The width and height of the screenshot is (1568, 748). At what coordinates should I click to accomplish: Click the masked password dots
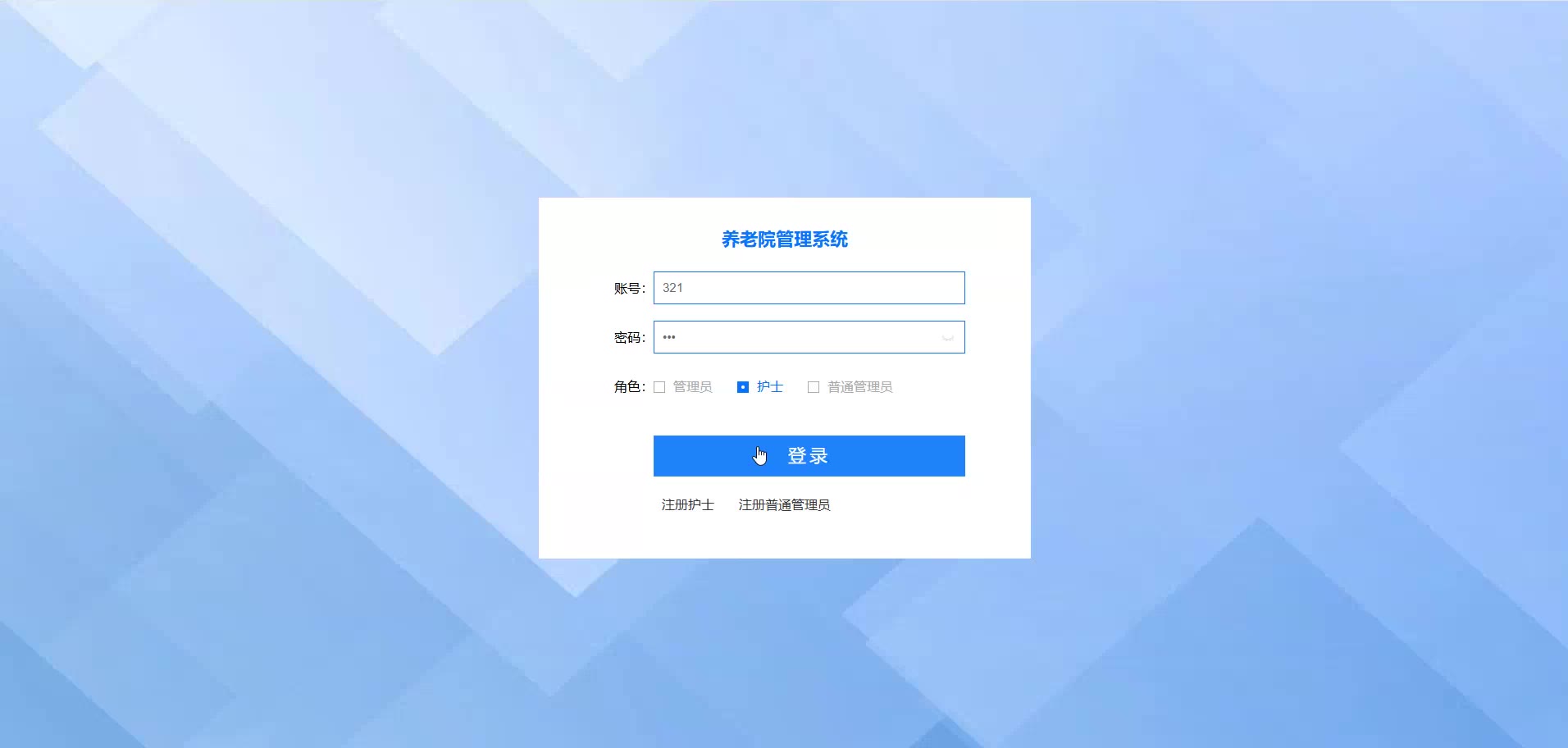[x=669, y=337]
